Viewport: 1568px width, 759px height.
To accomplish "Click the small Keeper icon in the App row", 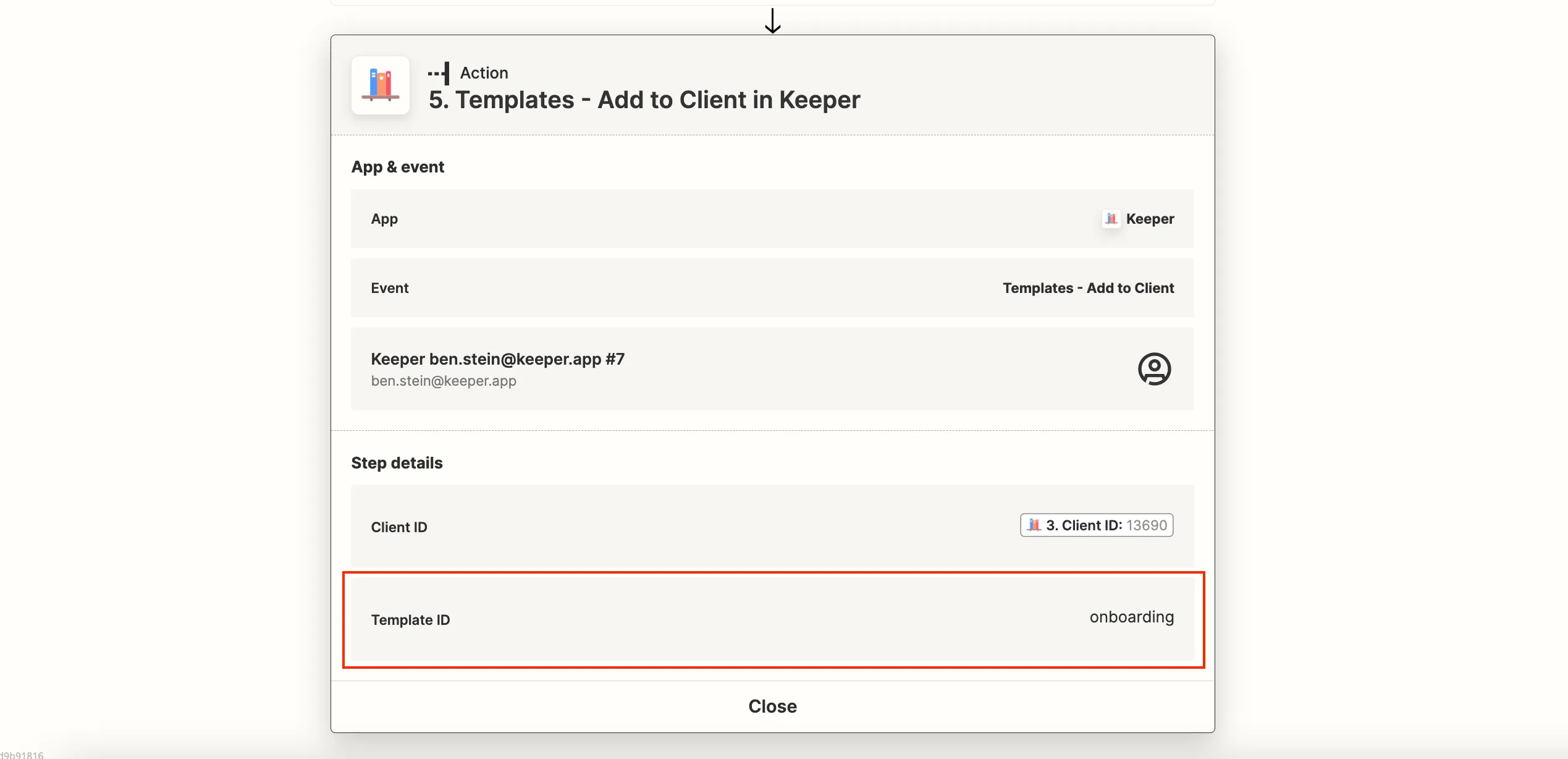I will pos(1111,219).
